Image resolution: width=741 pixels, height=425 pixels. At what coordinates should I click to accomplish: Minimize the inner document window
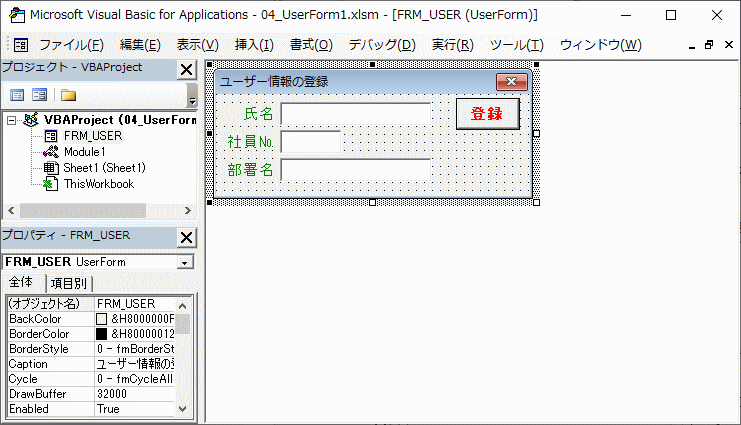tap(692, 46)
